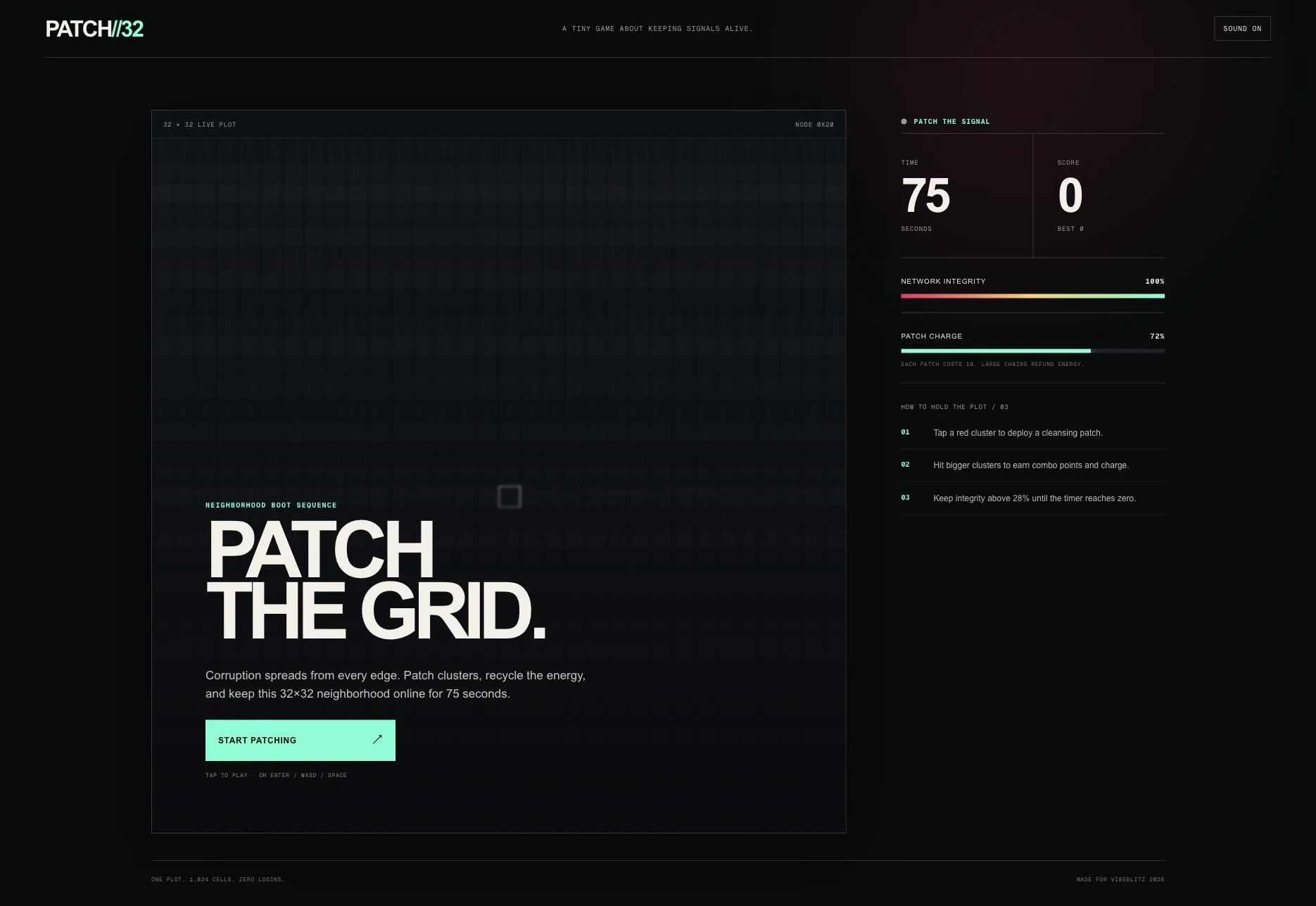Click instruction 01 about tapping red clusters
This screenshot has height=906, width=1316.
coord(1032,433)
